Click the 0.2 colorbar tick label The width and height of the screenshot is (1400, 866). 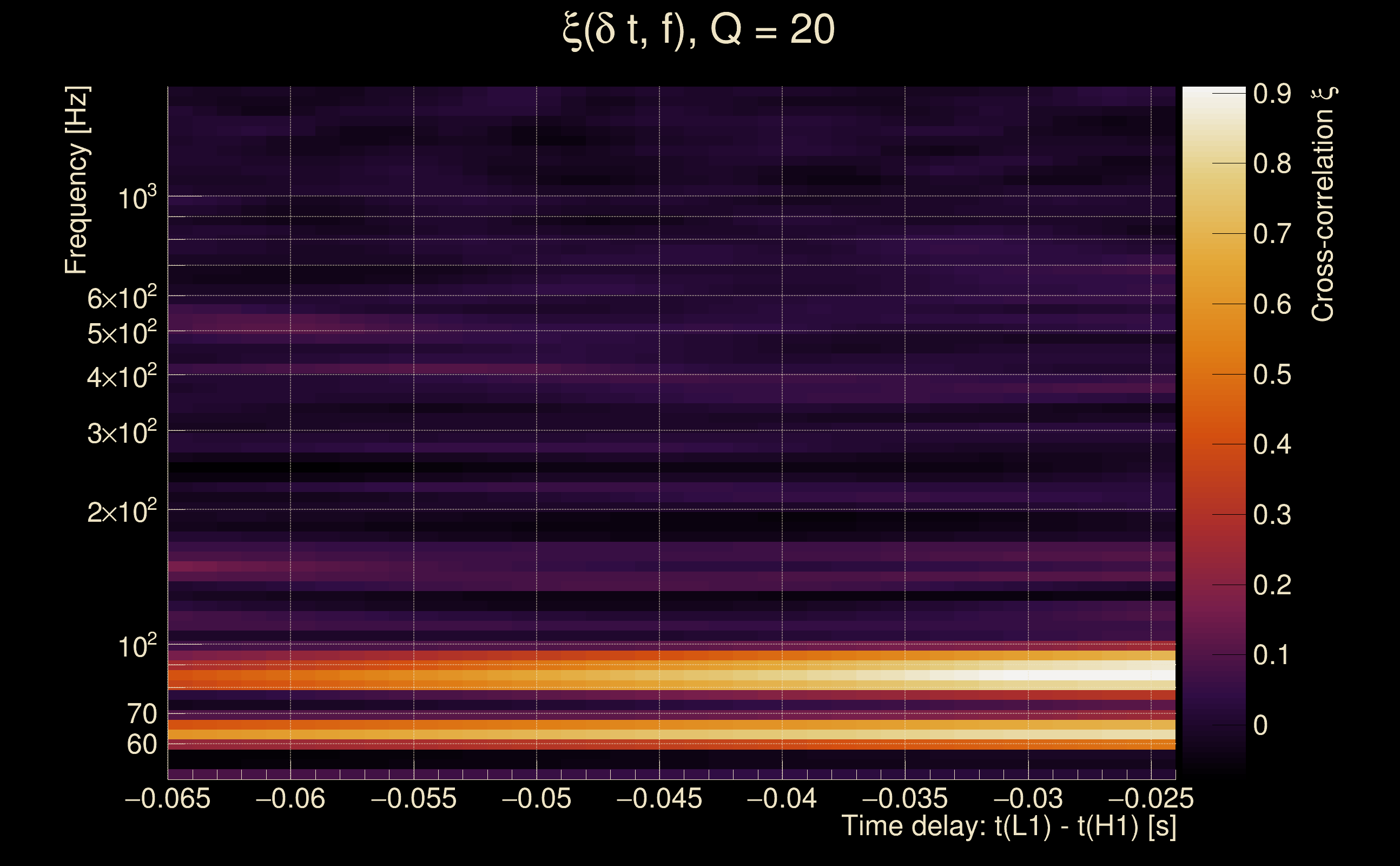1272,585
